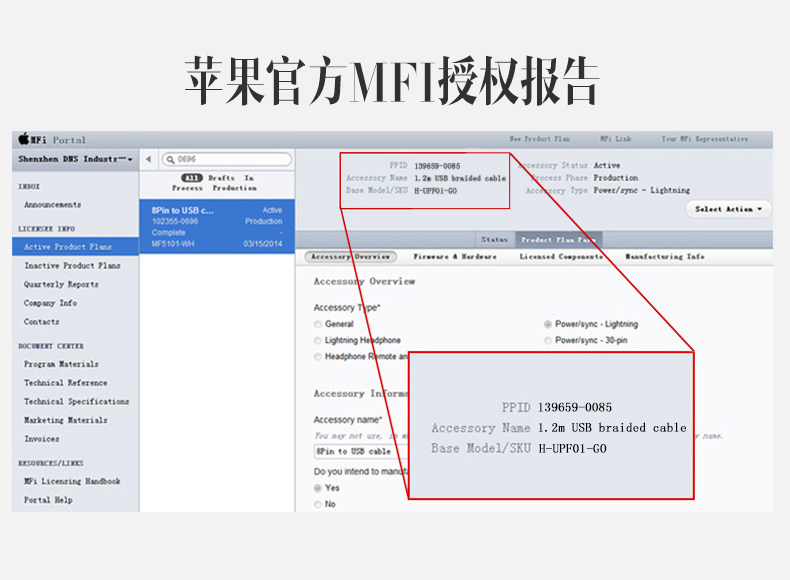Open Contacts in sidebar

pos(41,321)
